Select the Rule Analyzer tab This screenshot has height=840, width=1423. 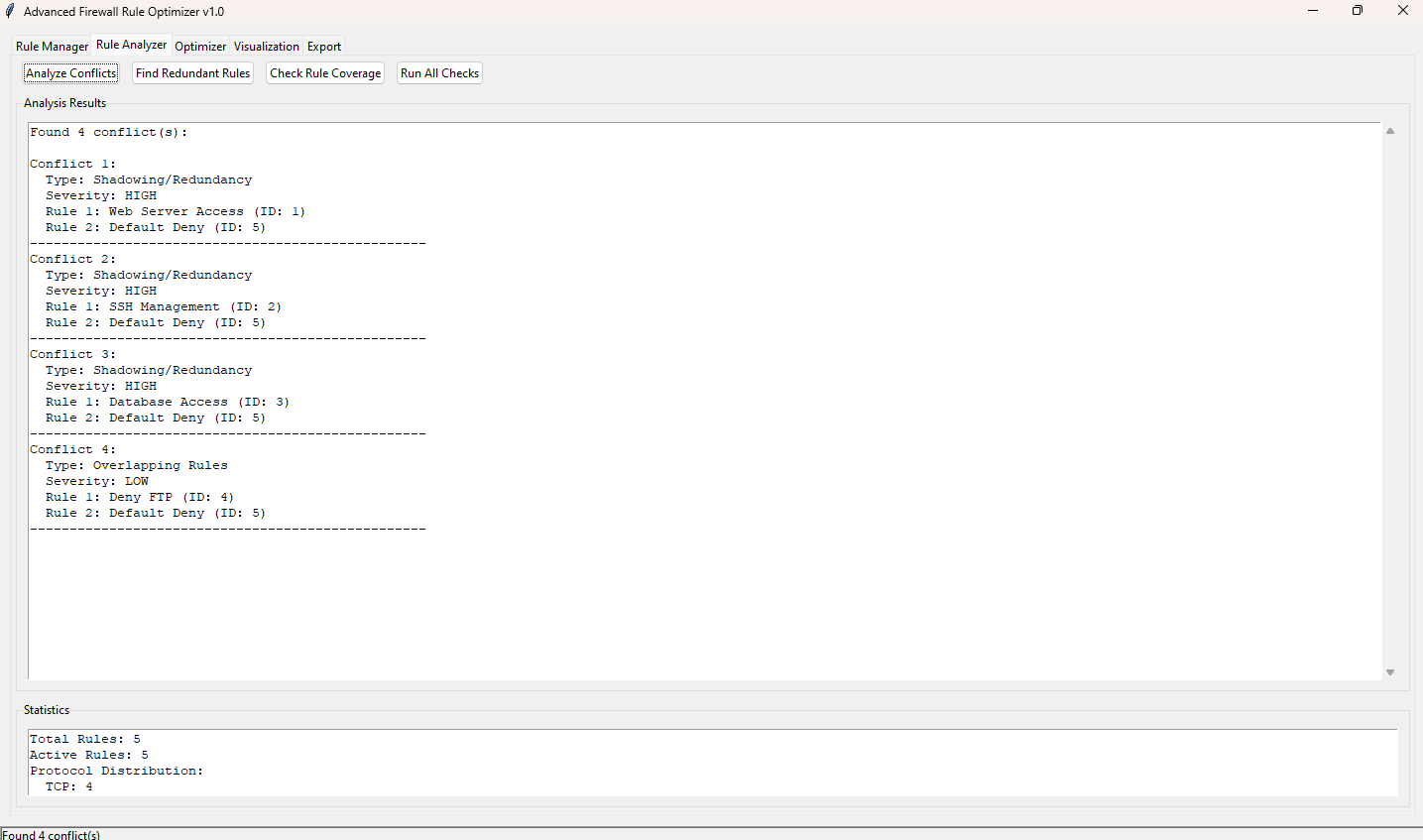131,45
